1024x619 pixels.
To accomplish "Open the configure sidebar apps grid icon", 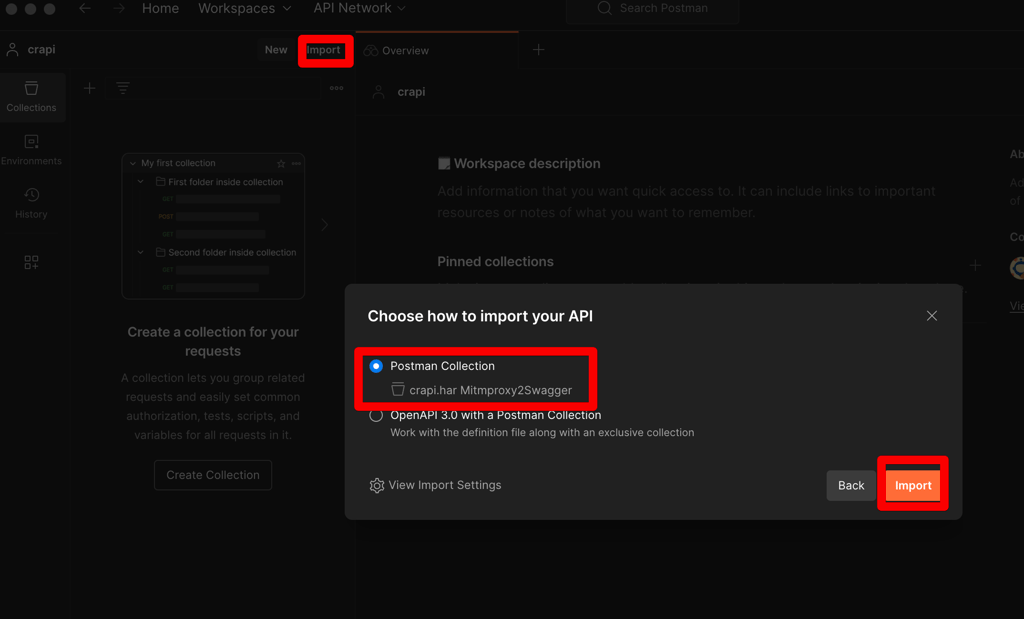I will 31,262.
